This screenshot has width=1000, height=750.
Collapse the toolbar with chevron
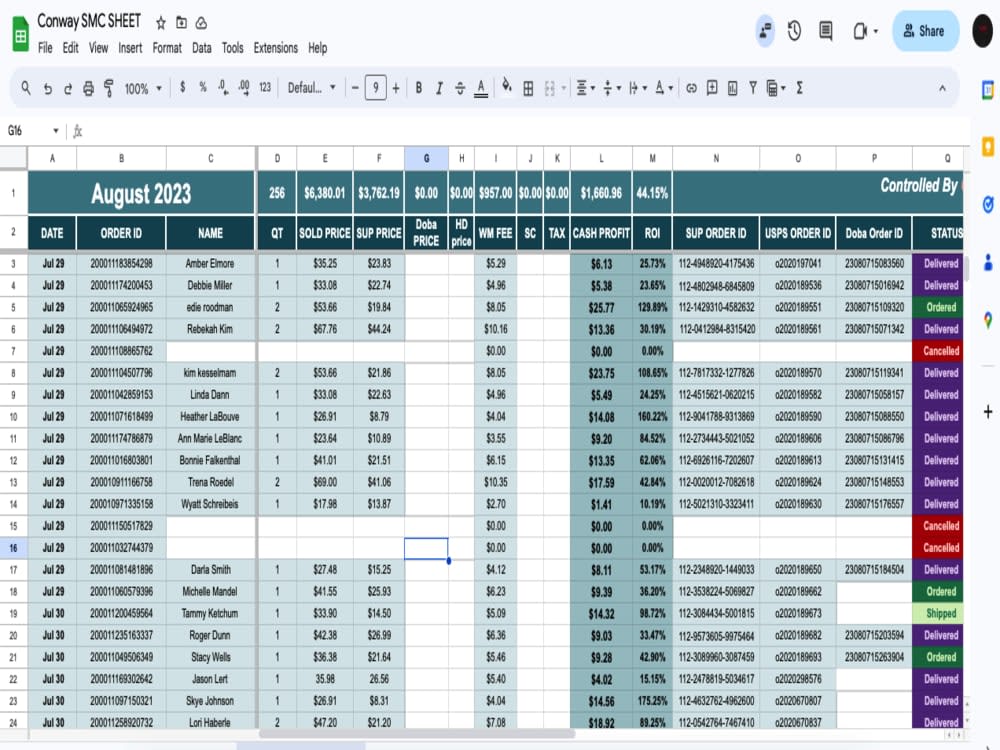tap(942, 89)
